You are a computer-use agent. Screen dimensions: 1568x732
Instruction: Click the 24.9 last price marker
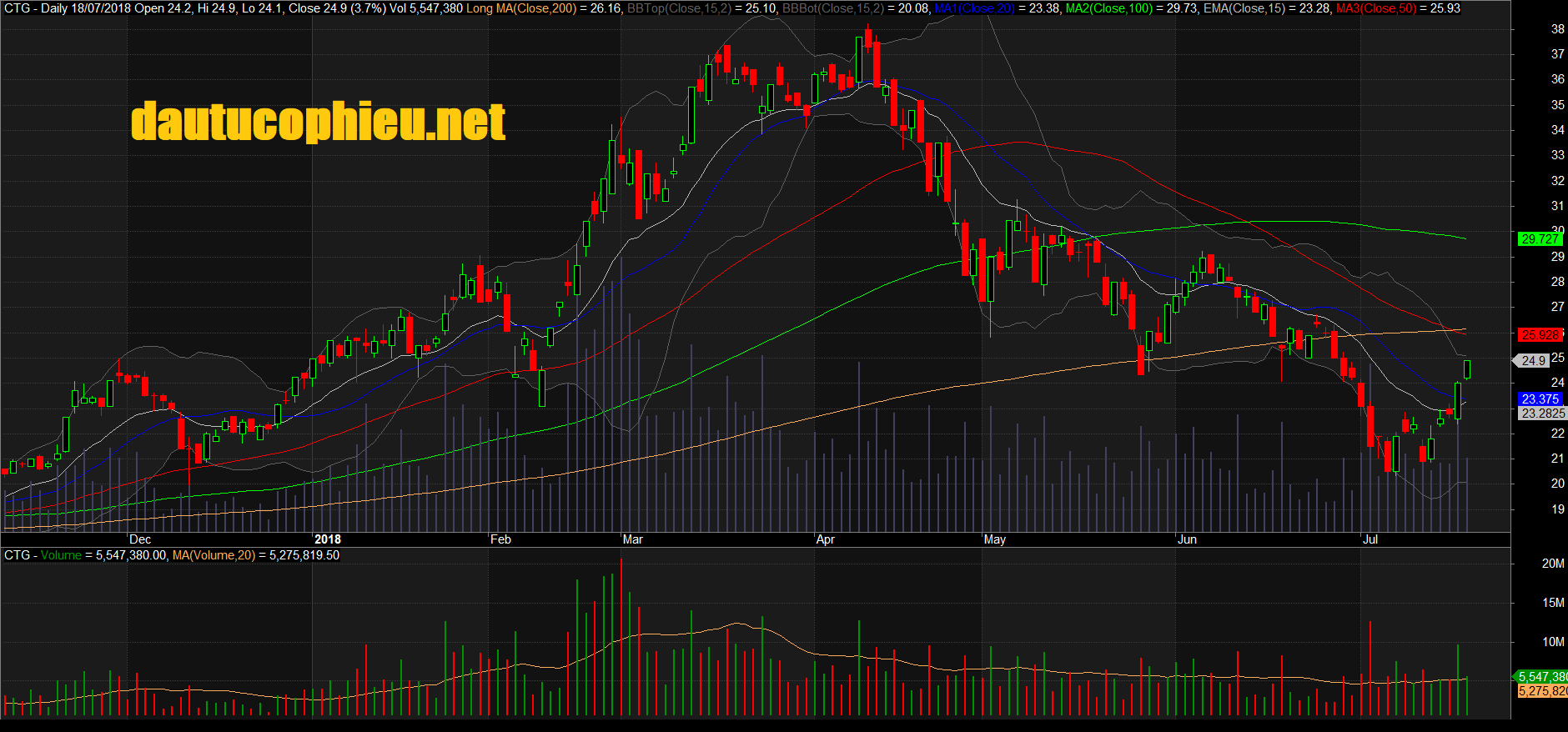[x=1533, y=361]
